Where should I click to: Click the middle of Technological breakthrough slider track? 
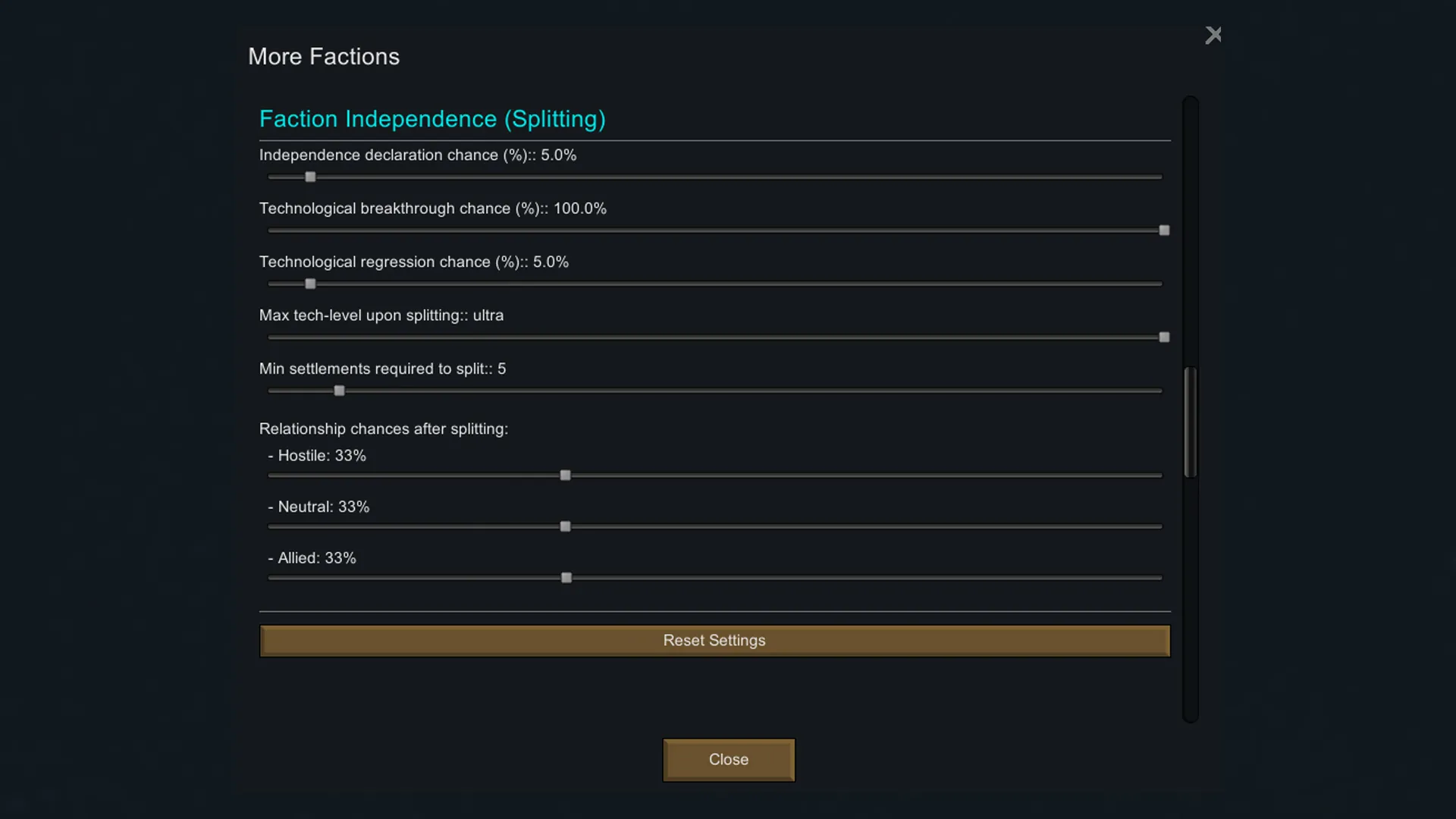pyautogui.click(x=715, y=231)
